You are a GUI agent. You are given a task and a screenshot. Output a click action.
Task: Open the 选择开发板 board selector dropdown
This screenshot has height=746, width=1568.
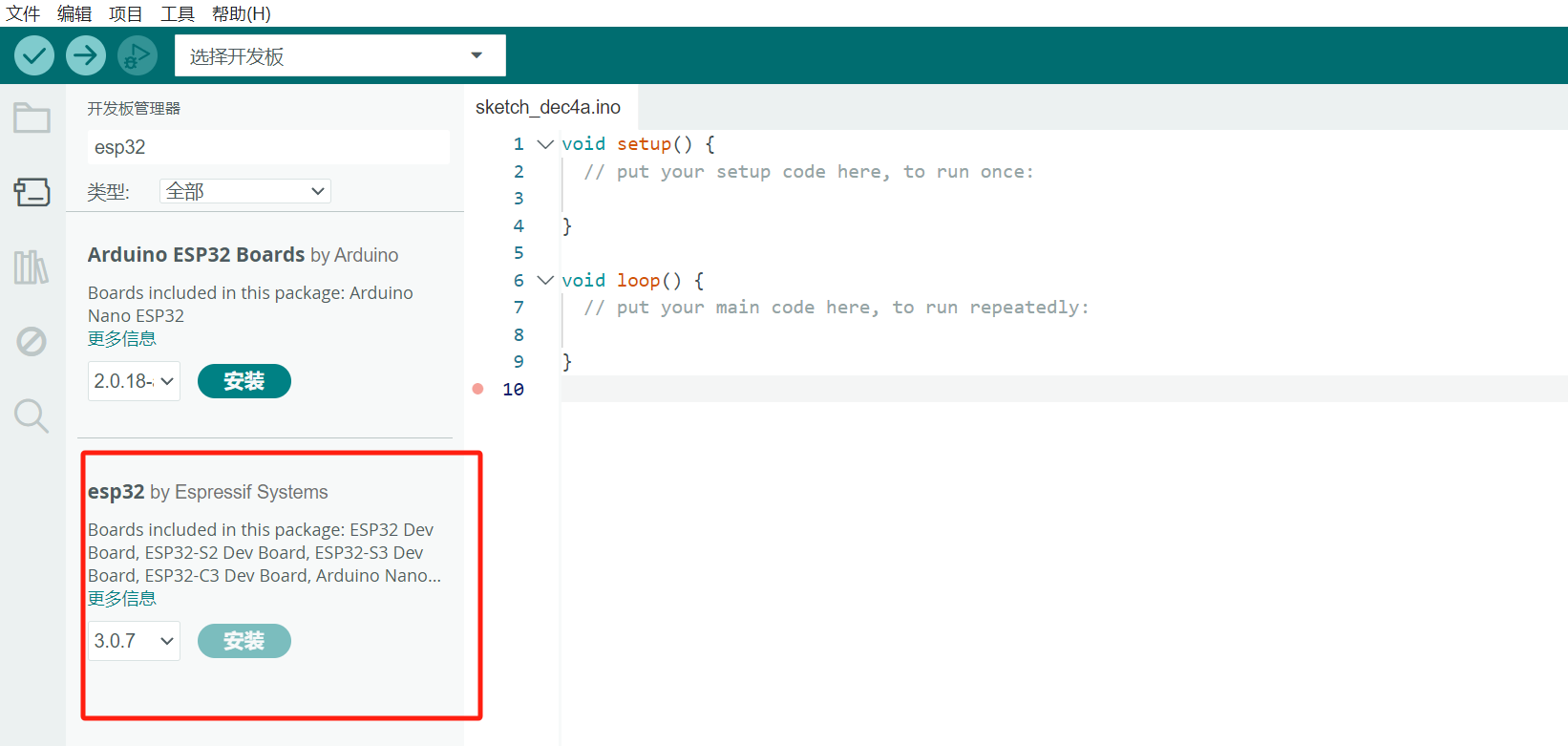(x=340, y=55)
